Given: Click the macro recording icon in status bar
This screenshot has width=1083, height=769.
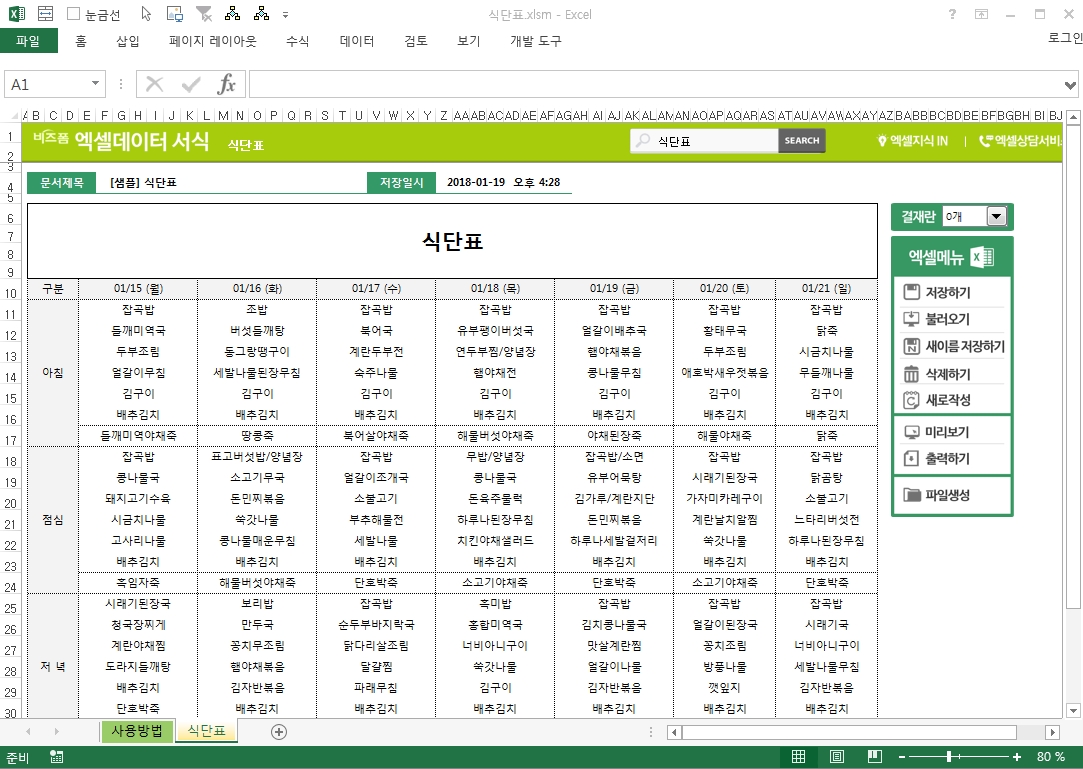Looking at the screenshot, I should click(56, 757).
